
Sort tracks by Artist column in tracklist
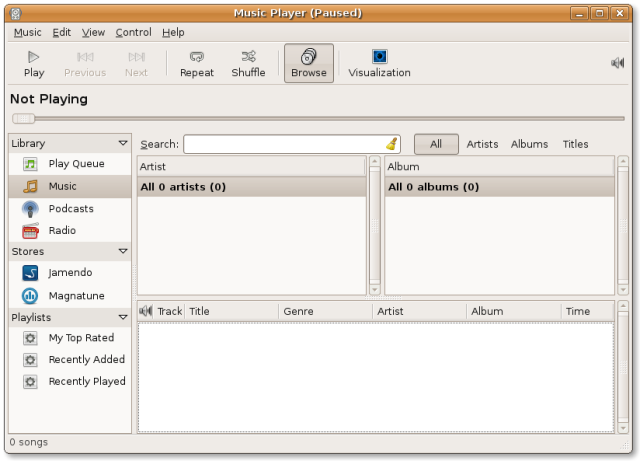(x=420, y=311)
